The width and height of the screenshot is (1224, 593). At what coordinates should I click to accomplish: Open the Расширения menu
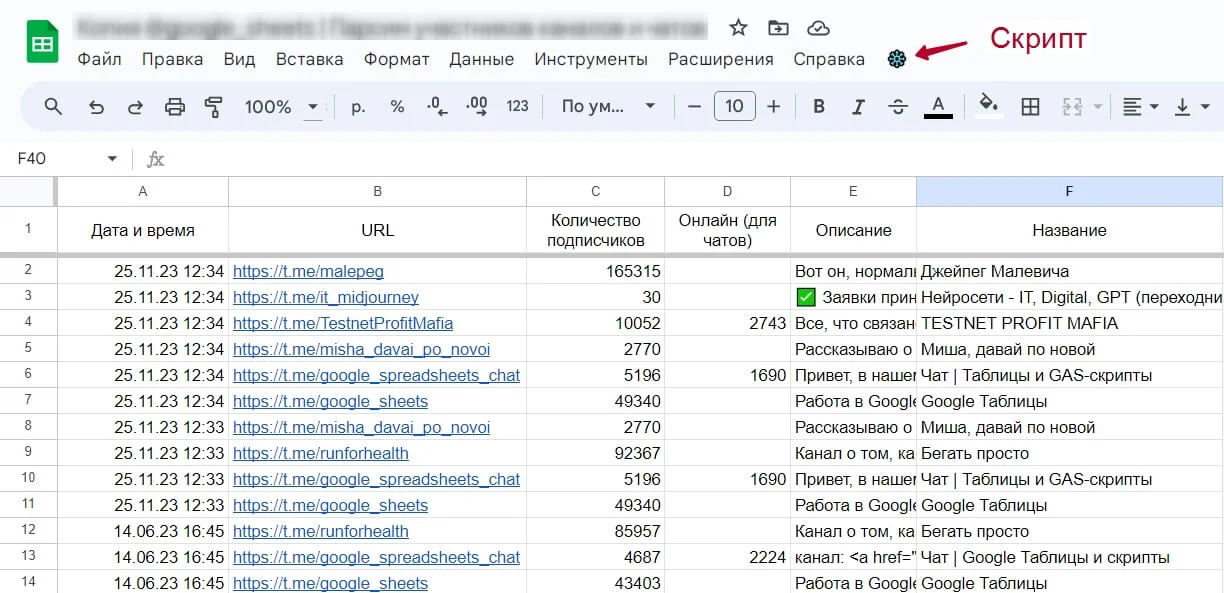(720, 59)
